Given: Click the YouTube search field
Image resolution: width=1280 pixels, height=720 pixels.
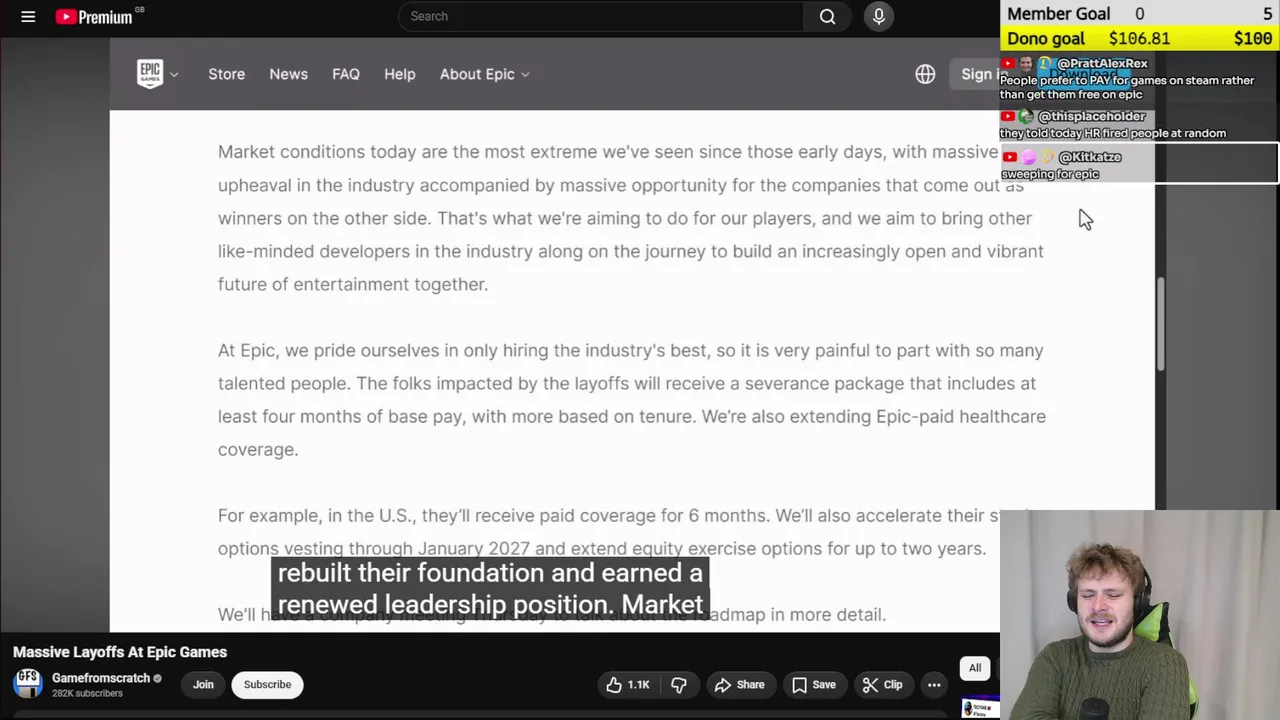Looking at the screenshot, I should click(600, 16).
